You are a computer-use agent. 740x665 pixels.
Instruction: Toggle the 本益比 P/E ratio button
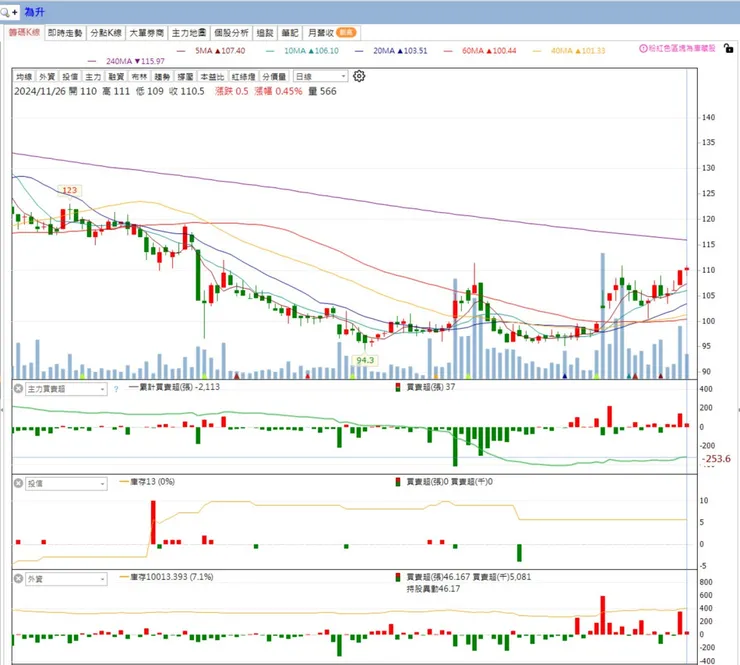[212, 76]
